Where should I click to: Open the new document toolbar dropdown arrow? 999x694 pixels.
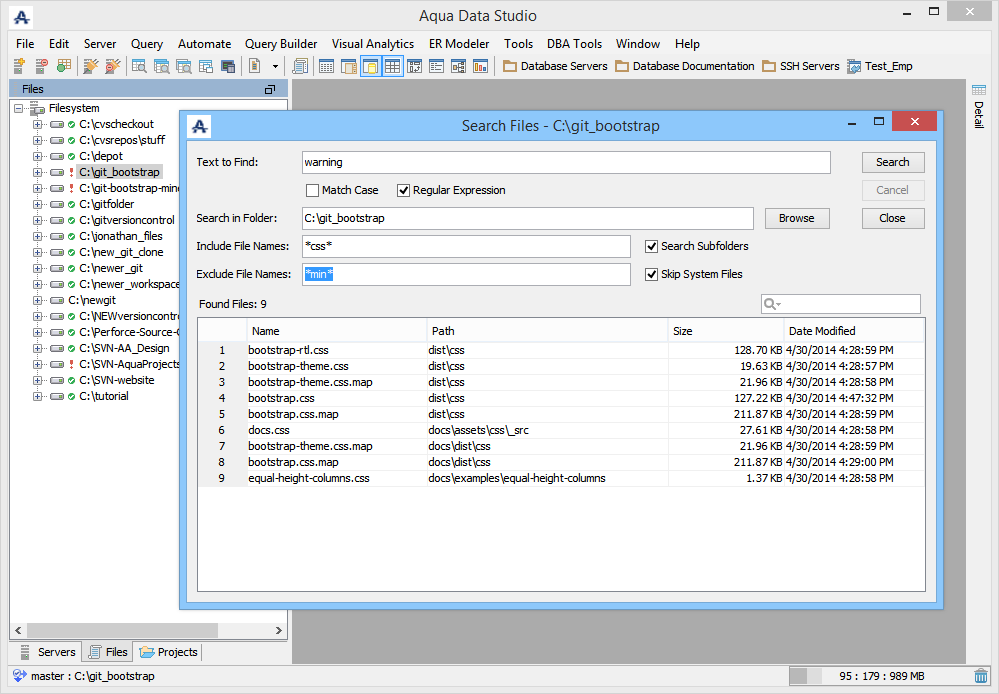275,66
